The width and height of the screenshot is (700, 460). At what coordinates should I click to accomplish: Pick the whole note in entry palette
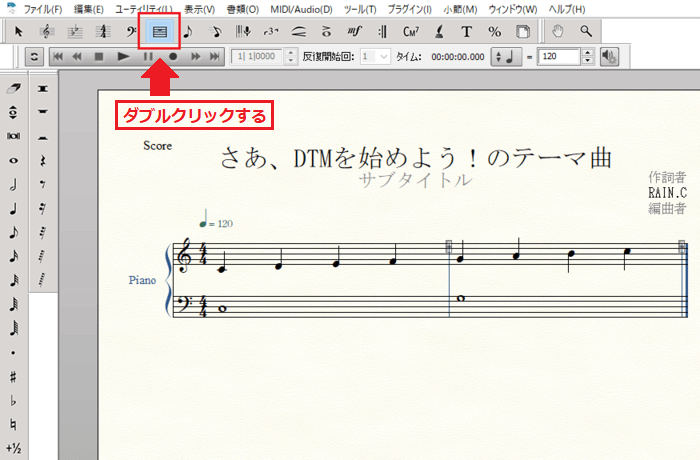pyautogui.click(x=14, y=160)
